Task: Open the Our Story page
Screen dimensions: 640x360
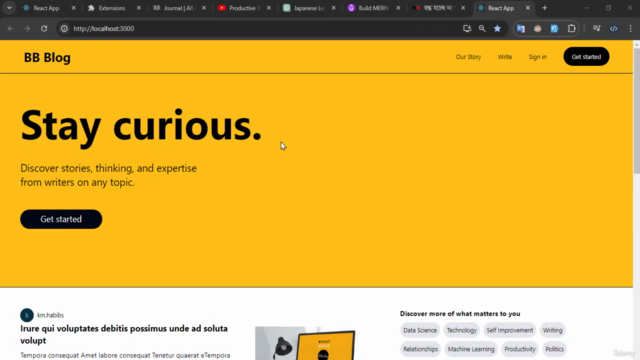Action: [x=468, y=57]
